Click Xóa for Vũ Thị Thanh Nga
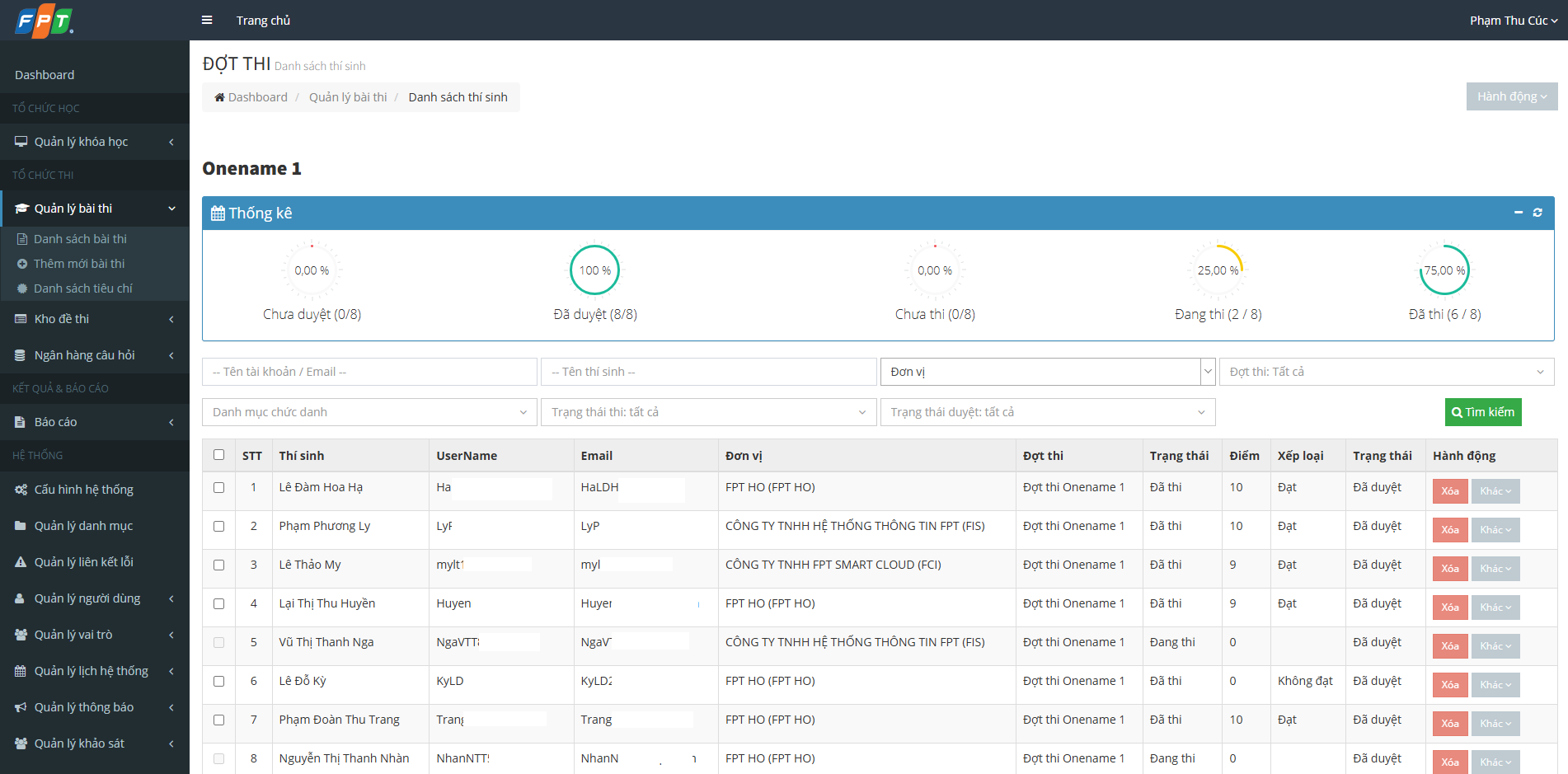This screenshot has width=1568, height=774. pyautogui.click(x=1450, y=646)
